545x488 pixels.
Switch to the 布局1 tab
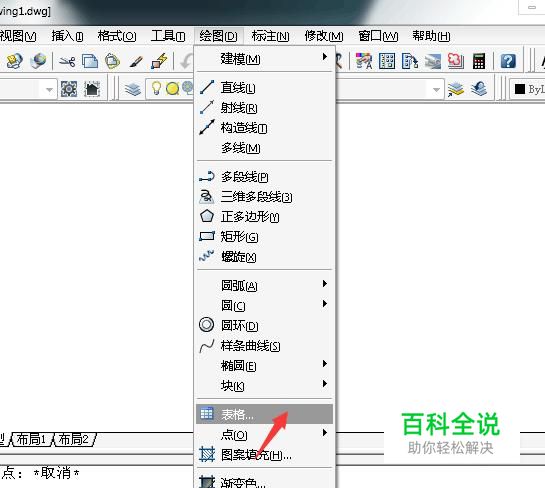(x=31, y=439)
